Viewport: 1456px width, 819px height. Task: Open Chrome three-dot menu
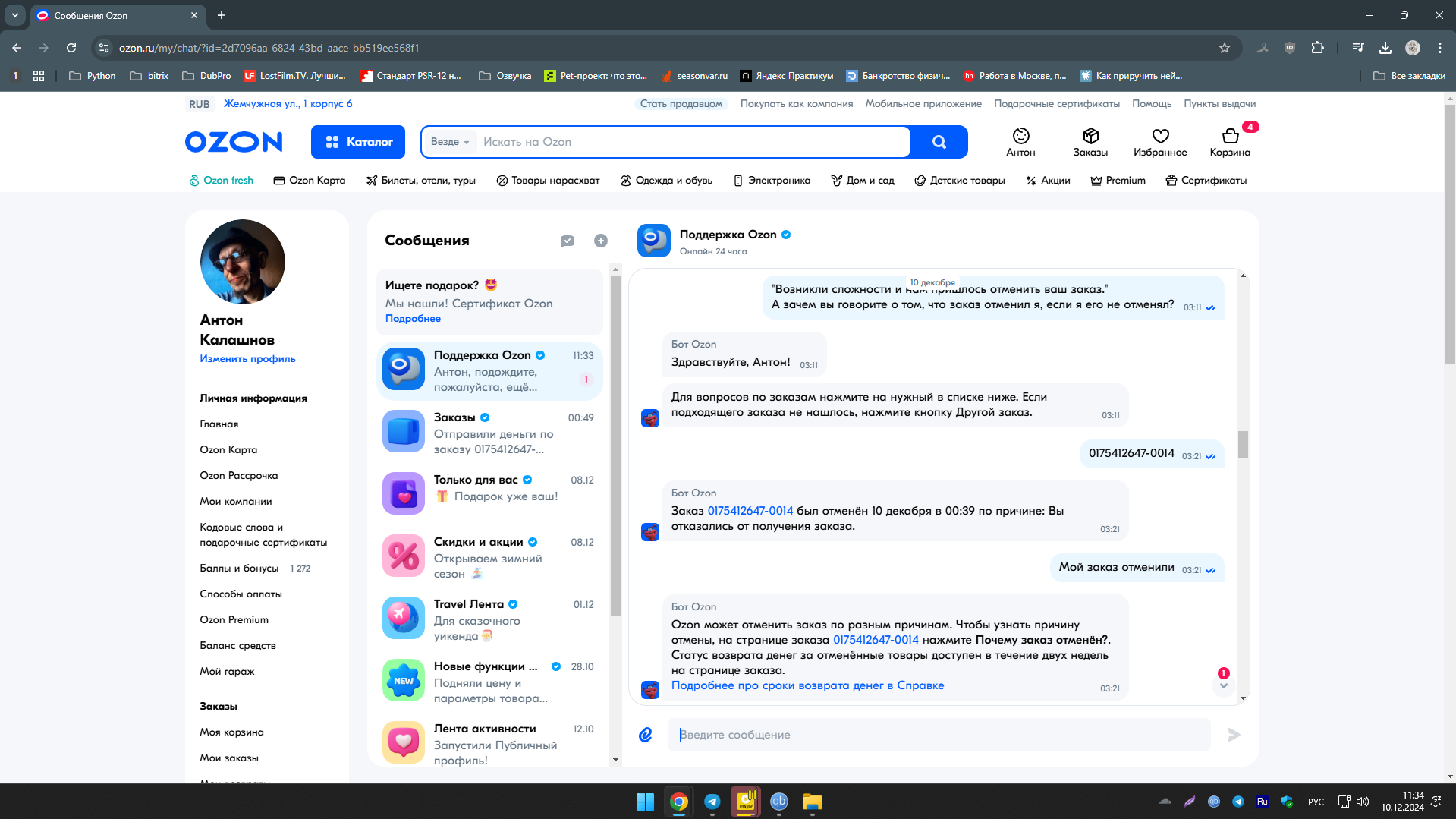coord(1440,48)
